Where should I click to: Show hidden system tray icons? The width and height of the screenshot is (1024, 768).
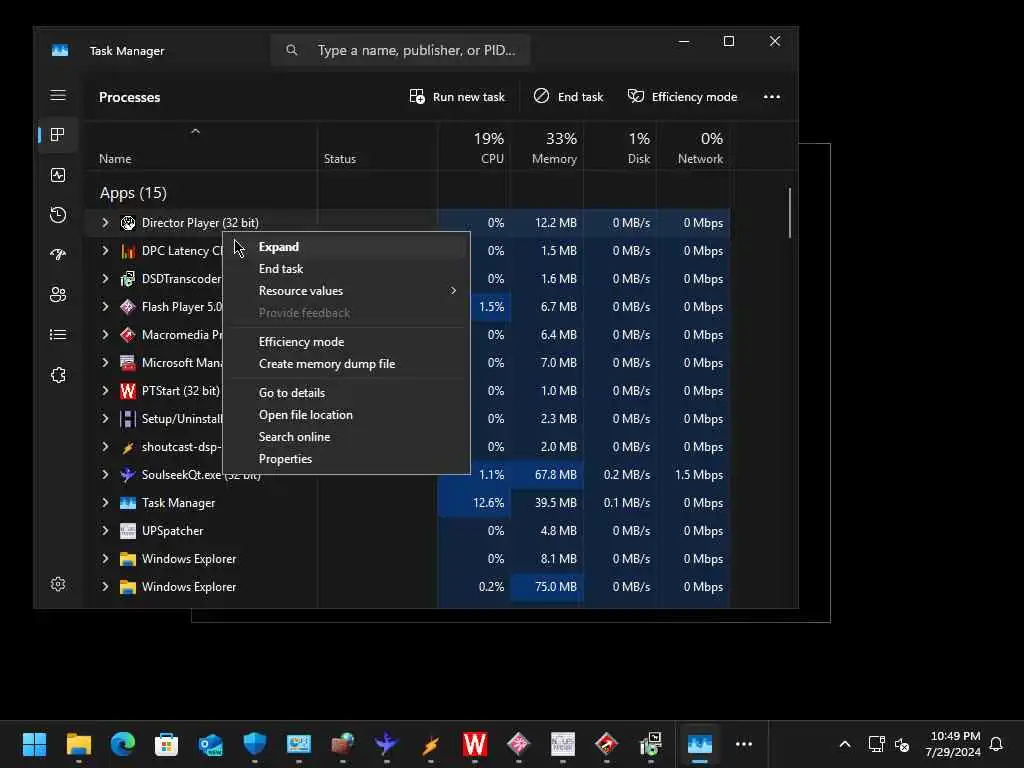pos(844,744)
